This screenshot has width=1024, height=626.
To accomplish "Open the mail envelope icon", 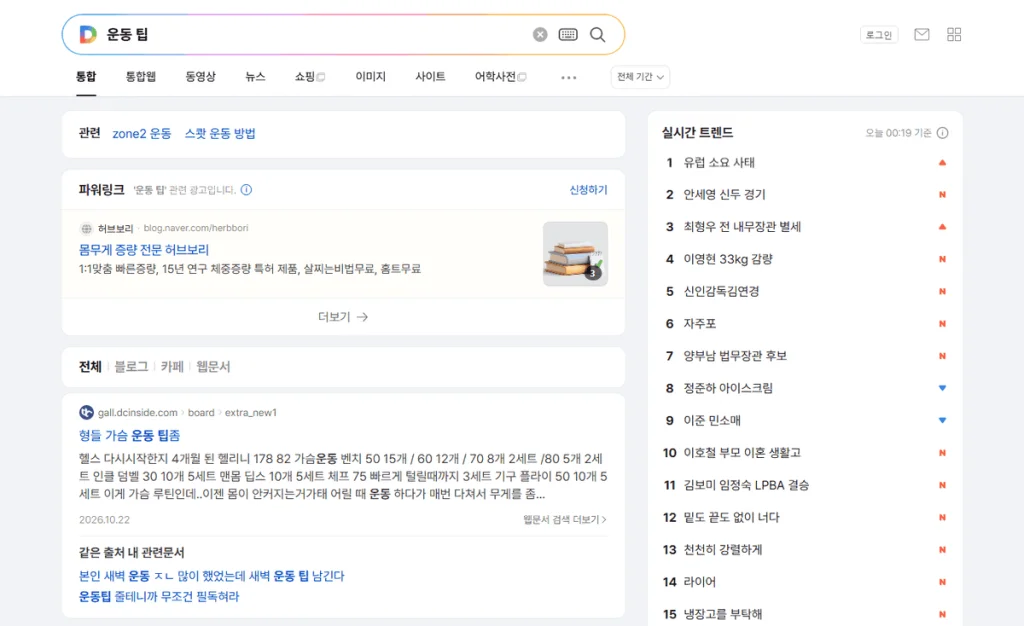I will coord(921,35).
